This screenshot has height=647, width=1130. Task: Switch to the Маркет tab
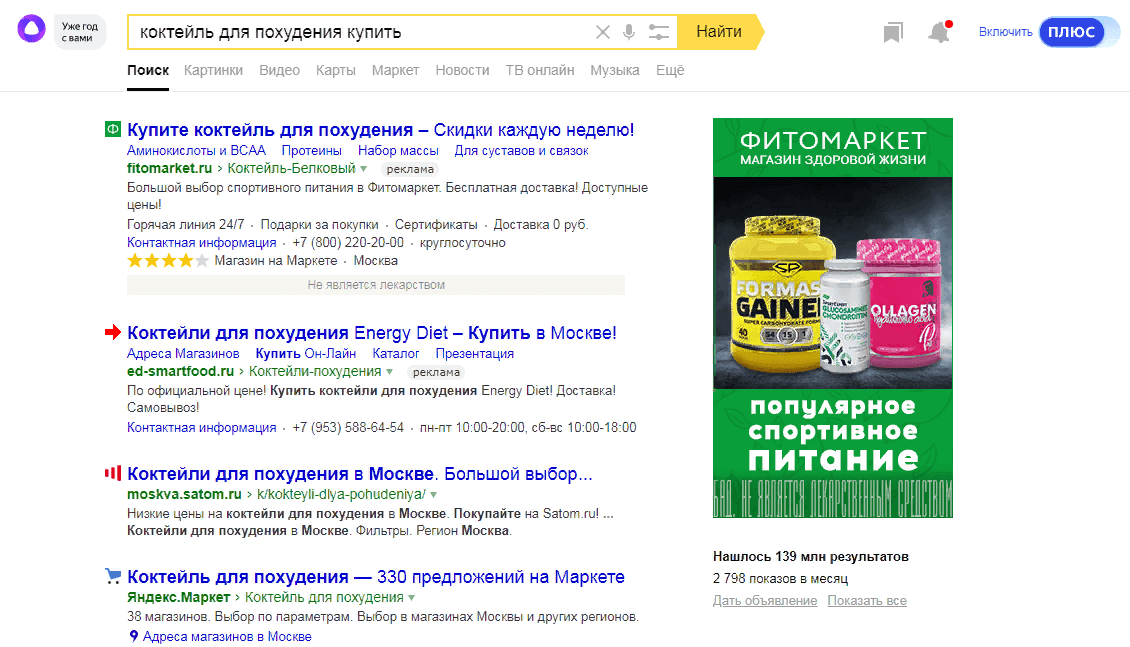395,70
